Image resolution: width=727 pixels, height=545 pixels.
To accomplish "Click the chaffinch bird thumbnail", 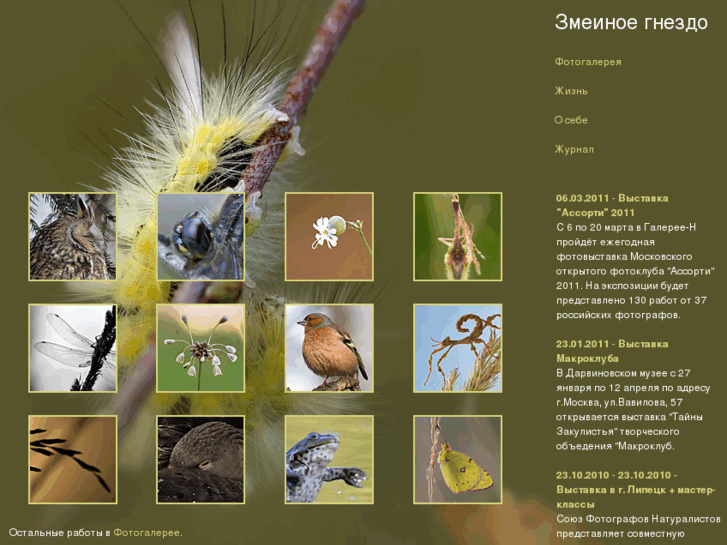I will click(x=329, y=348).
